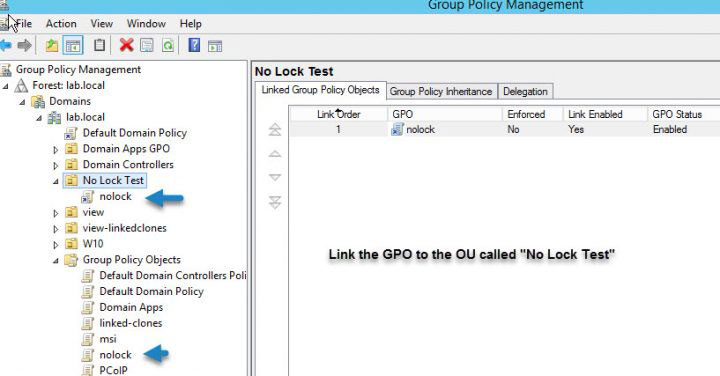Switch to Linked Group Policy Objects tab

pos(321,90)
